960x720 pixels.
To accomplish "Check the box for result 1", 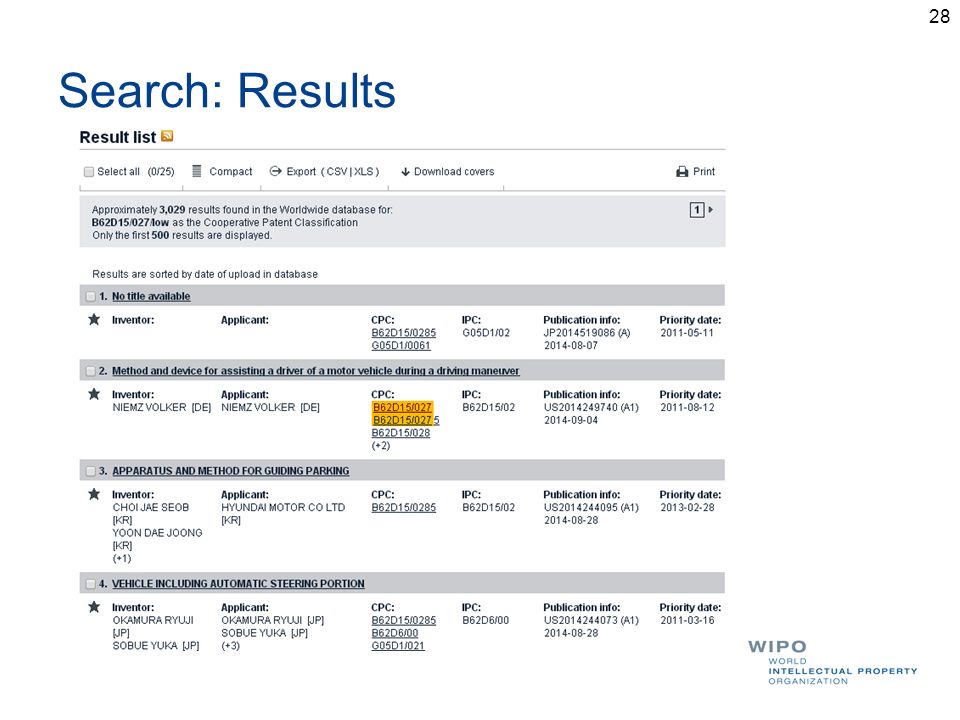I will point(91,296).
